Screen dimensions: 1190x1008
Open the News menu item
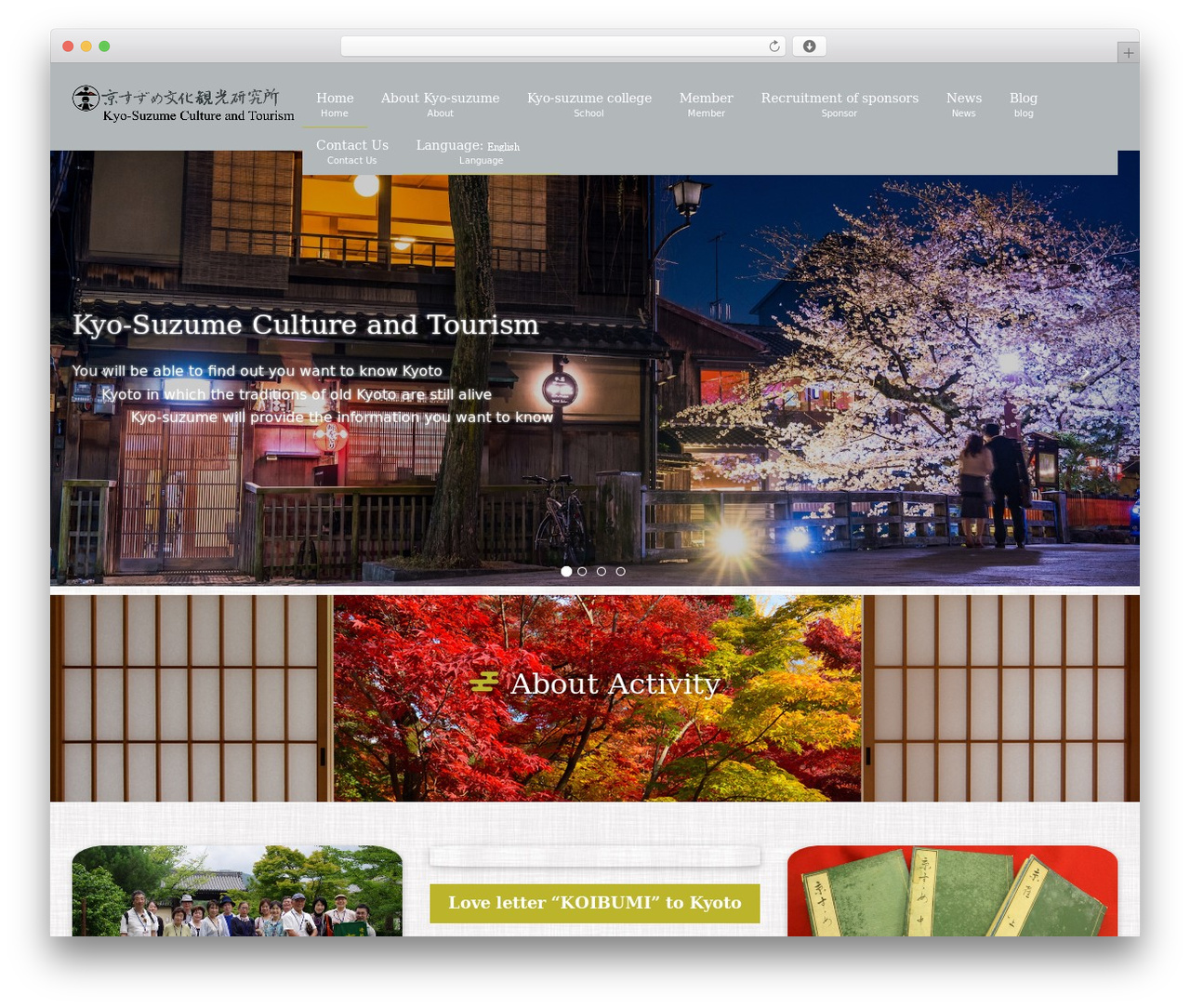964,104
